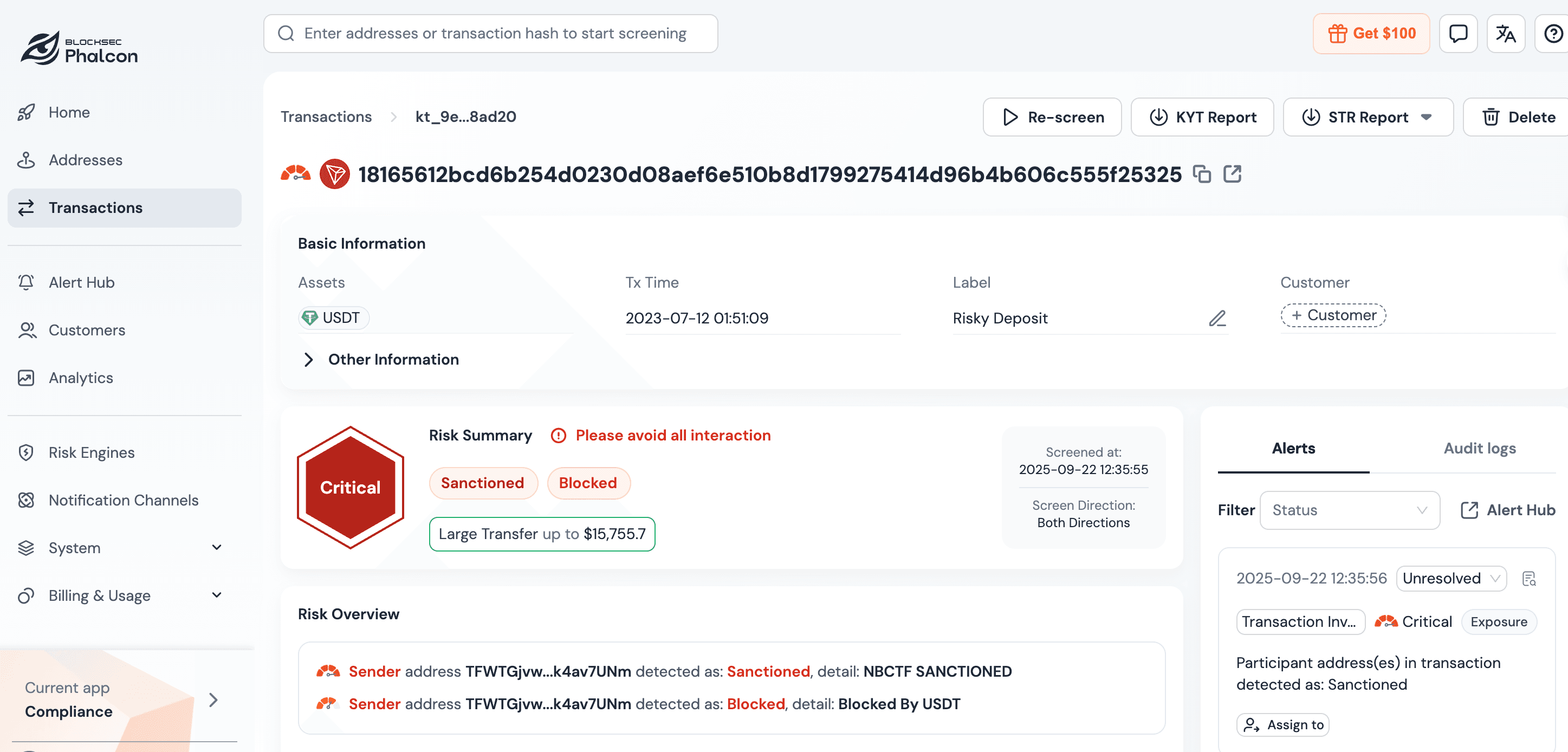Click the Re-screen button

click(x=1052, y=118)
